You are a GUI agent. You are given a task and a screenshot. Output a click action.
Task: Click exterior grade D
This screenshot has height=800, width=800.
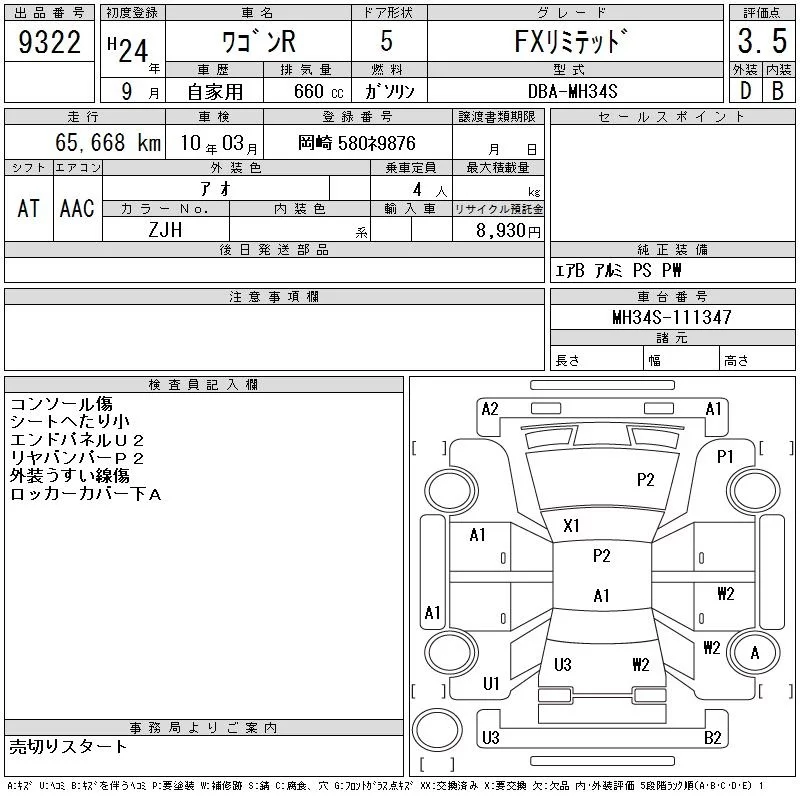click(745, 91)
